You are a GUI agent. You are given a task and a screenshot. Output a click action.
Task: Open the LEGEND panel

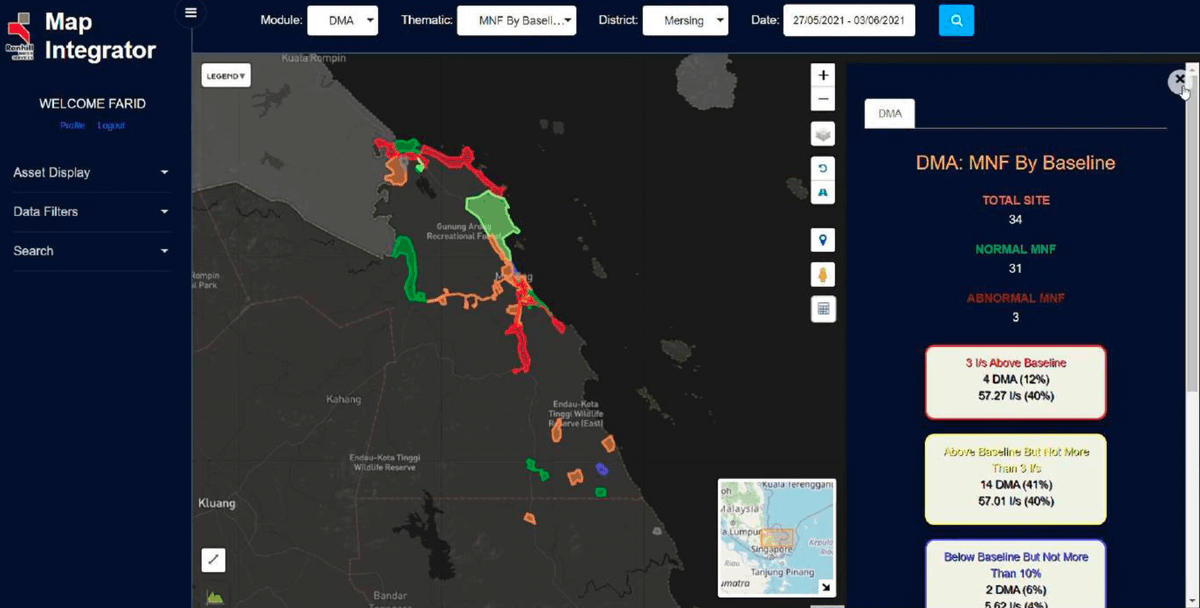coord(225,75)
